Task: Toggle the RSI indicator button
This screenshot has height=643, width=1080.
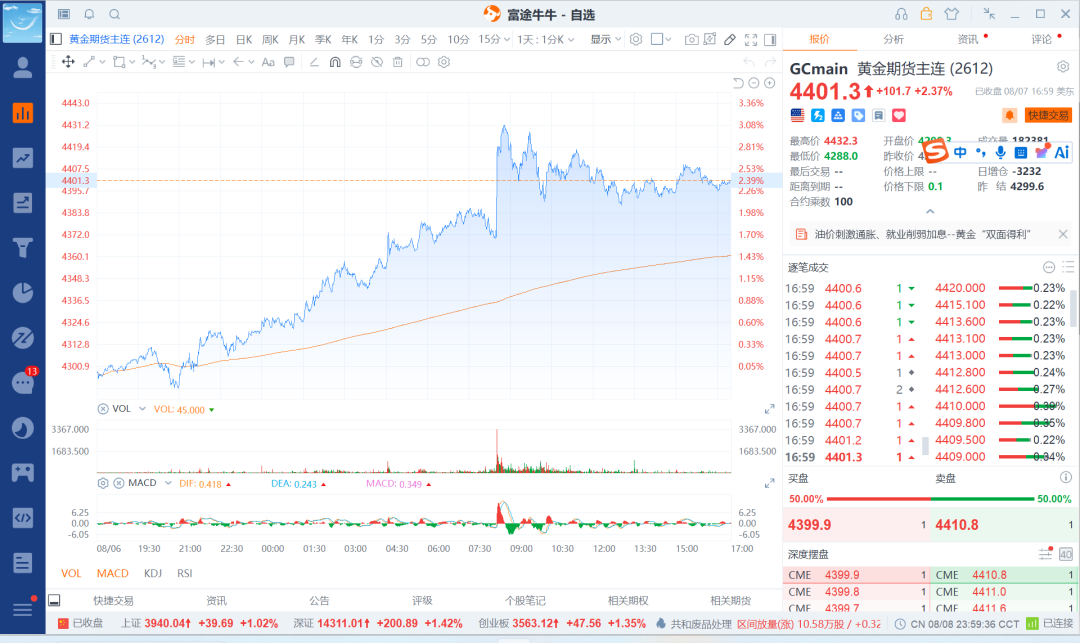Action: point(185,573)
